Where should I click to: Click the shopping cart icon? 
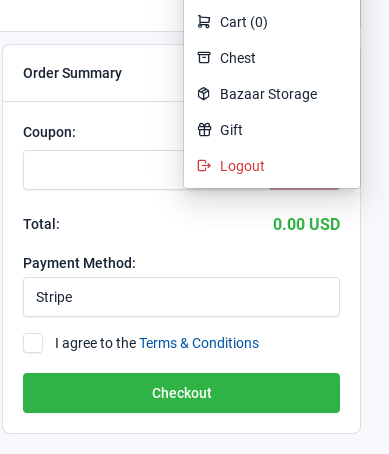coord(204,22)
